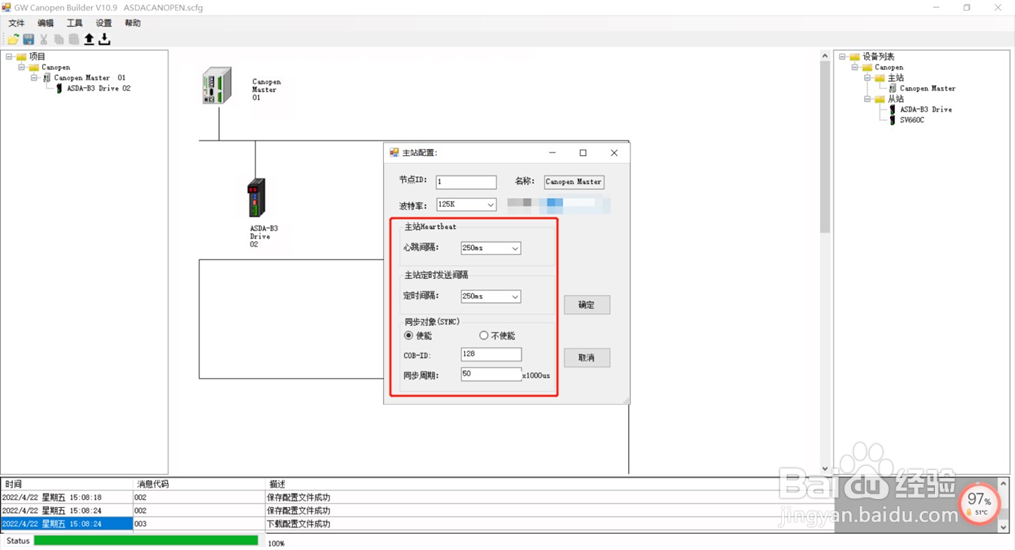Open the 心跳间隔 250ms dropdown
This screenshot has height=550, width=1015.
point(515,248)
